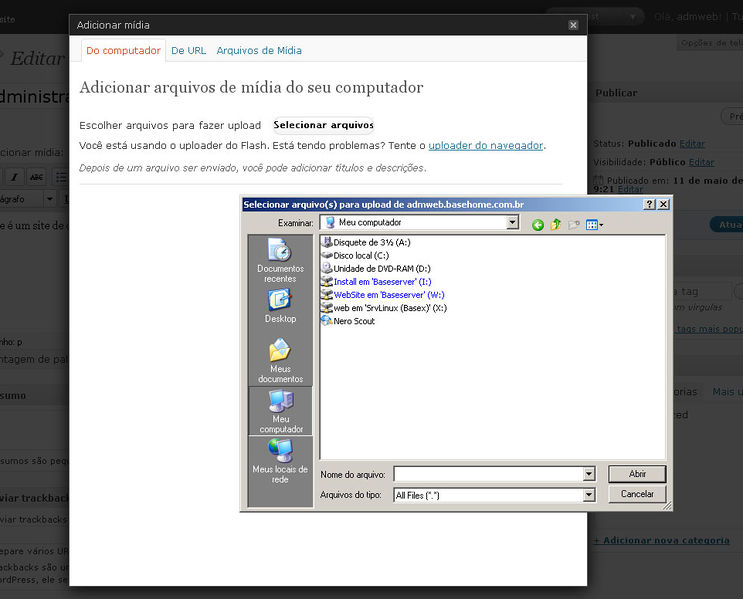Screen dimensions: 743x599
Task: Click the Nome do arquivo text field
Action: (x=488, y=474)
